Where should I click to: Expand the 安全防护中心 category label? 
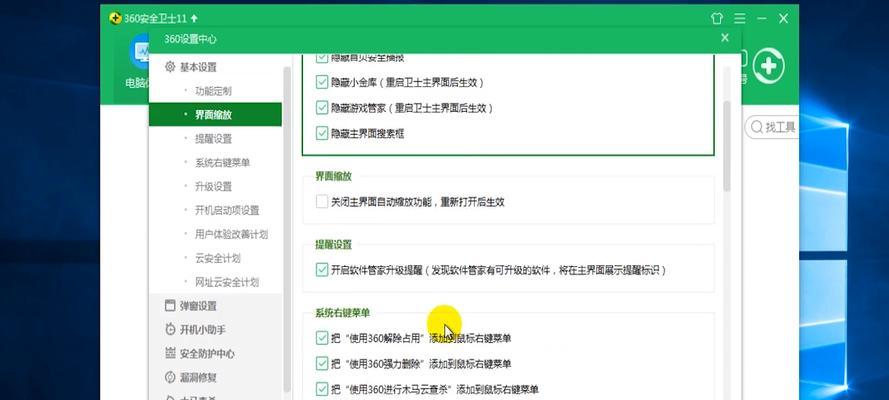(207, 354)
